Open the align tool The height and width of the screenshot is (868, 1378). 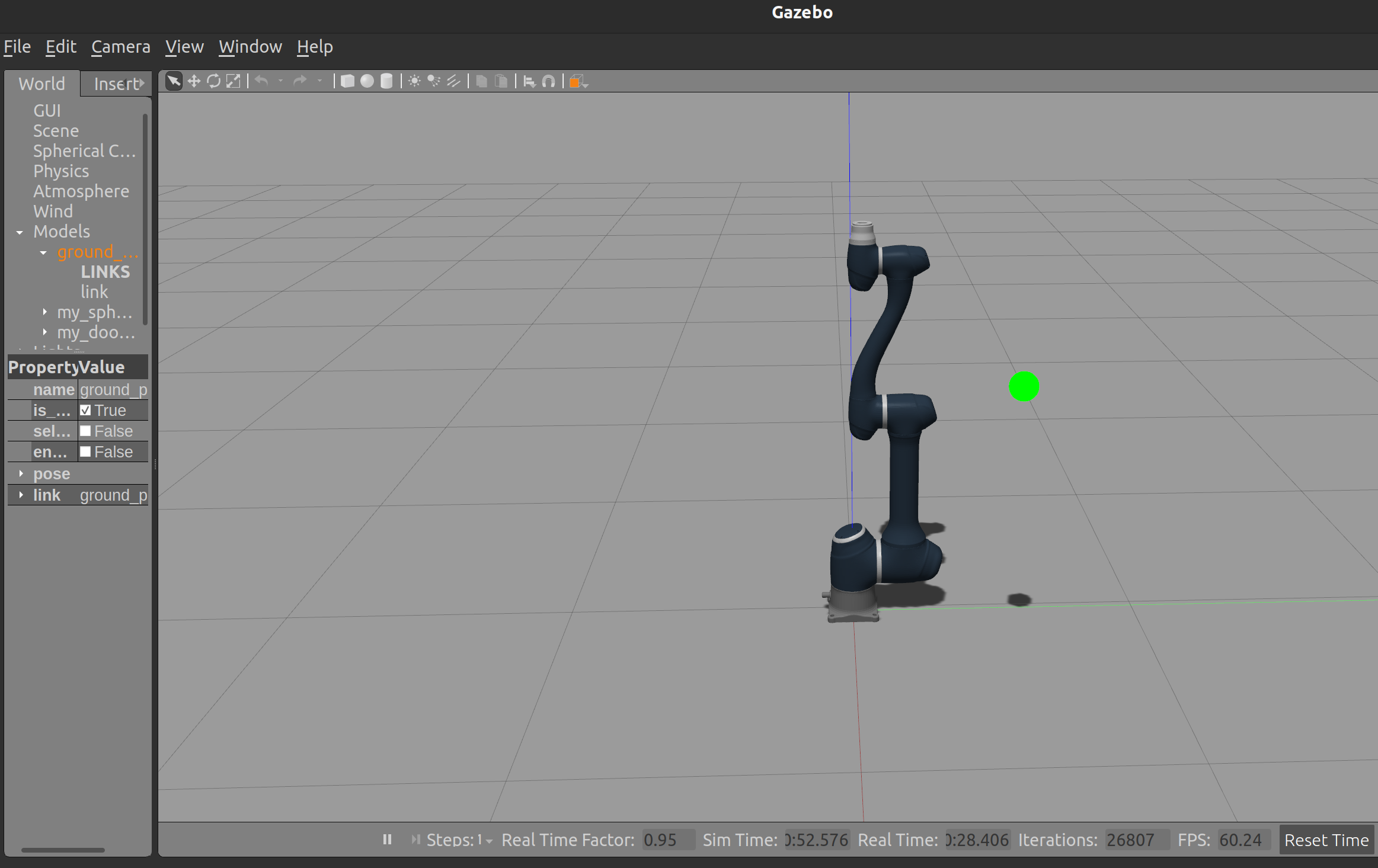click(529, 81)
